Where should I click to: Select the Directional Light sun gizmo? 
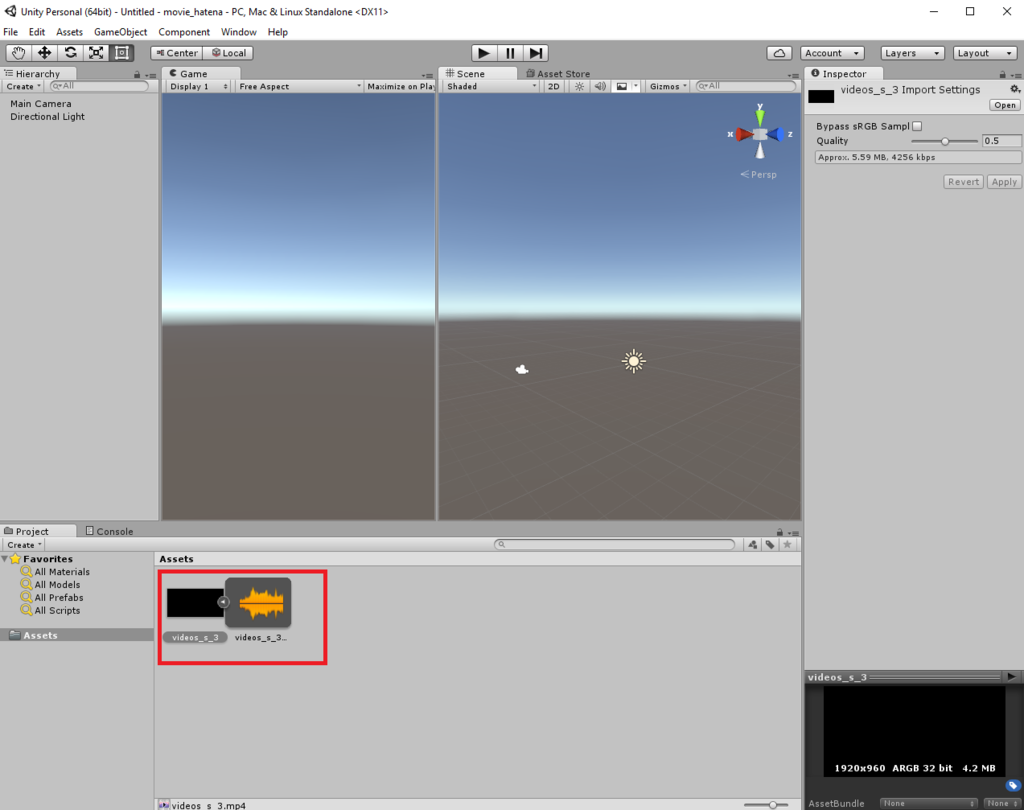[633, 361]
